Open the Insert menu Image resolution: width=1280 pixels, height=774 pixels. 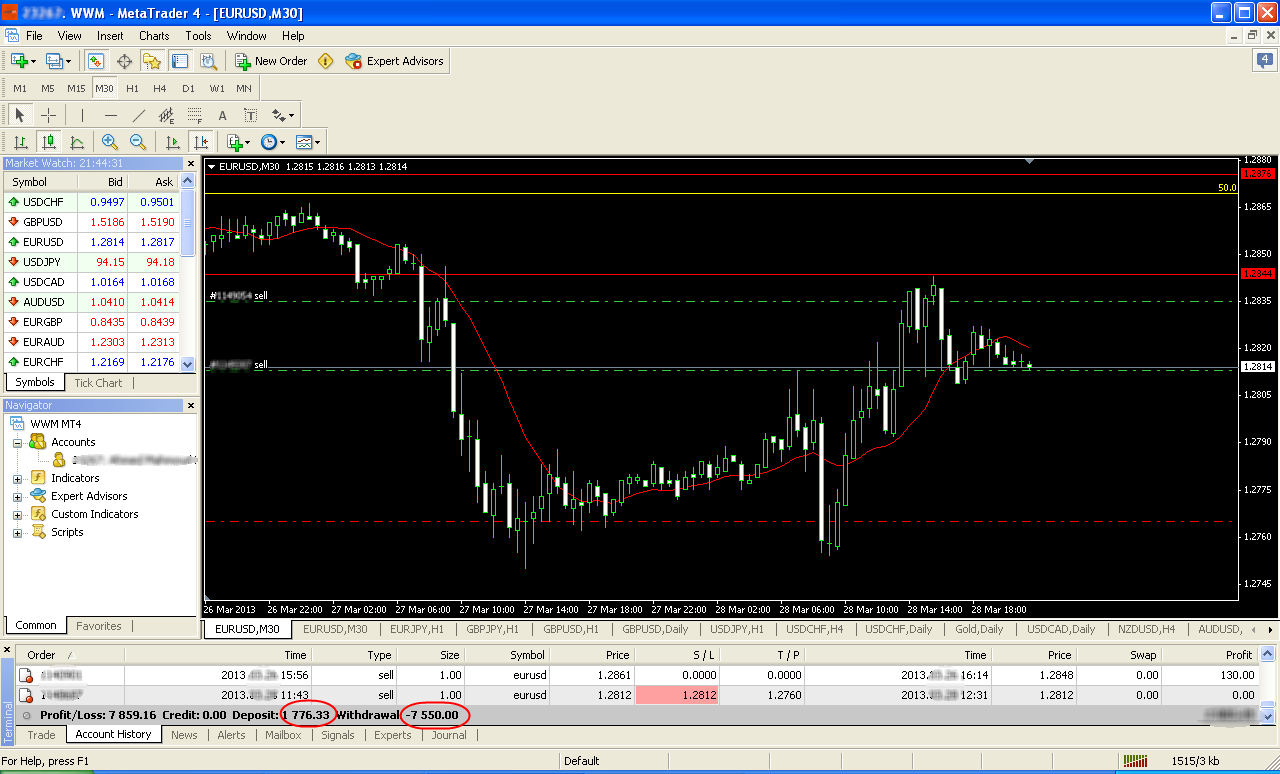pyautogui.click(x=110, y=36)
